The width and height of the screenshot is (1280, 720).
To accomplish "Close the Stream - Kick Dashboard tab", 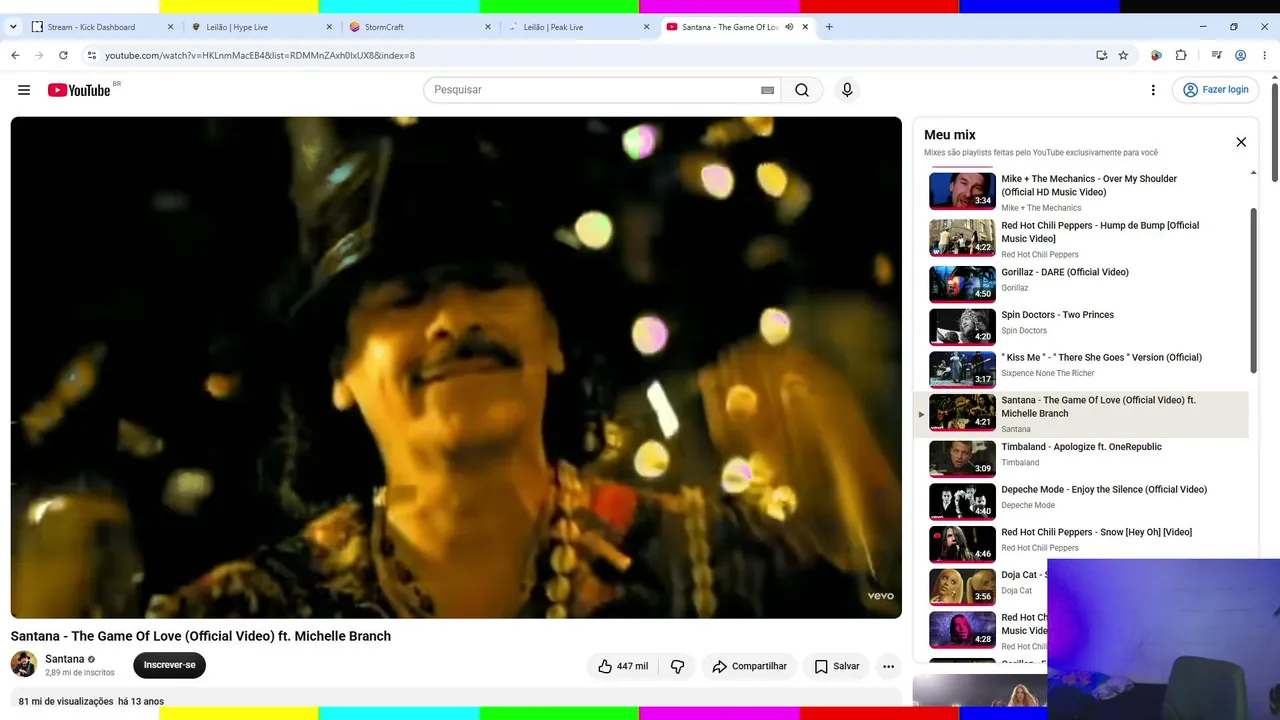I will (170, 27).
